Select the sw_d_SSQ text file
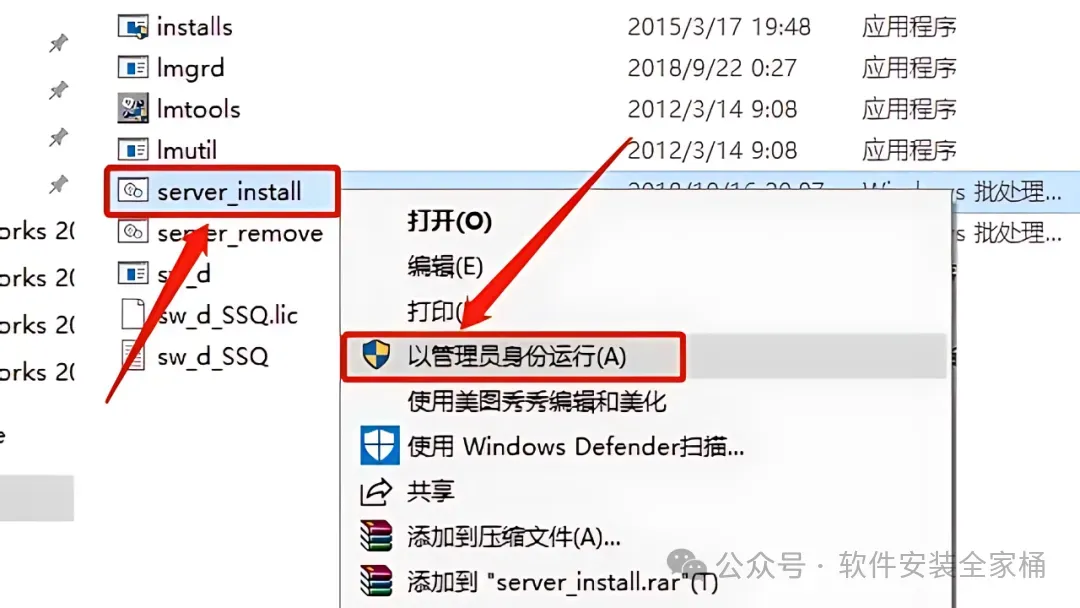 tap(212, 357)
